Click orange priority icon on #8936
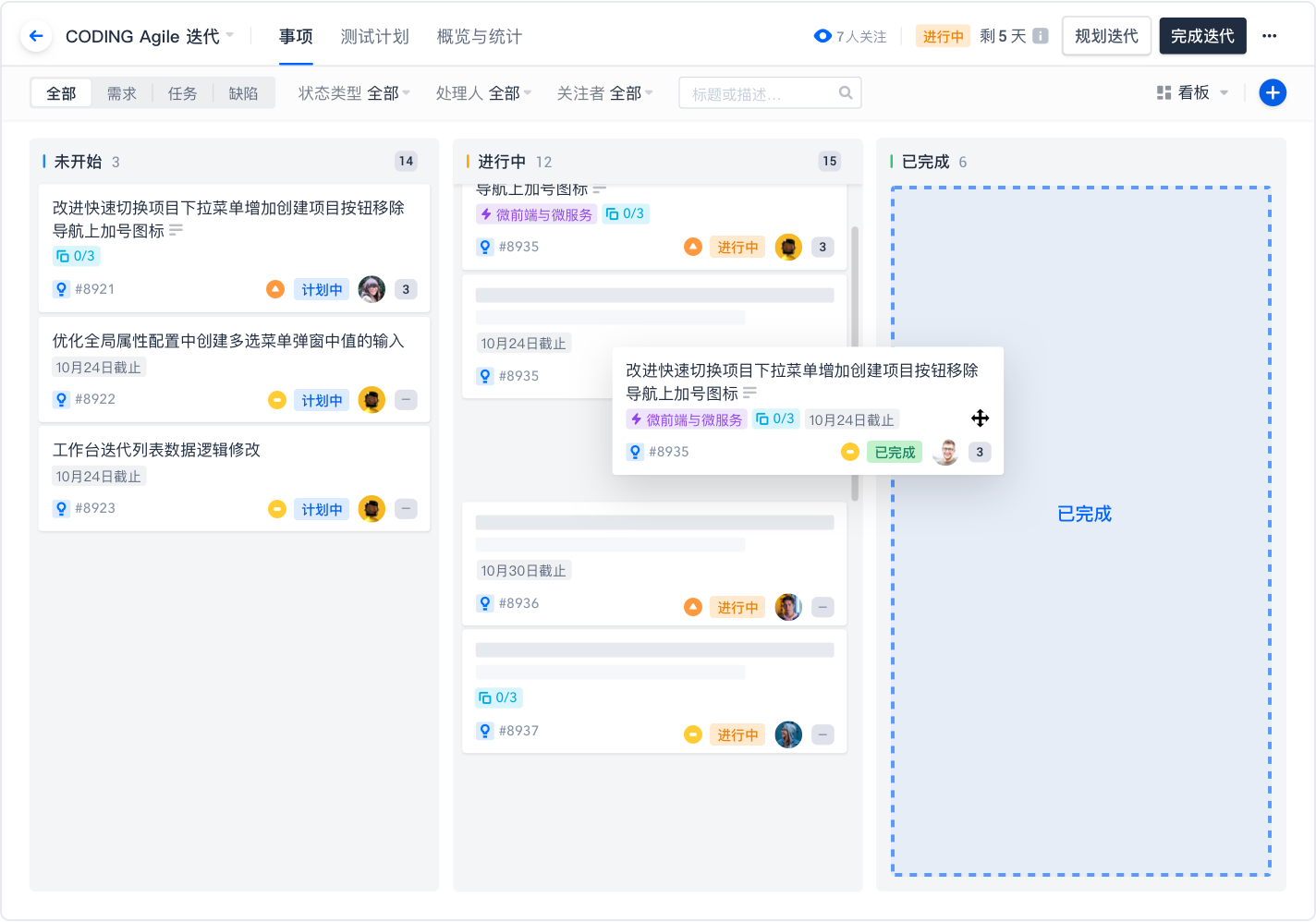This screenshot has width=1316, height=922. 692,607
